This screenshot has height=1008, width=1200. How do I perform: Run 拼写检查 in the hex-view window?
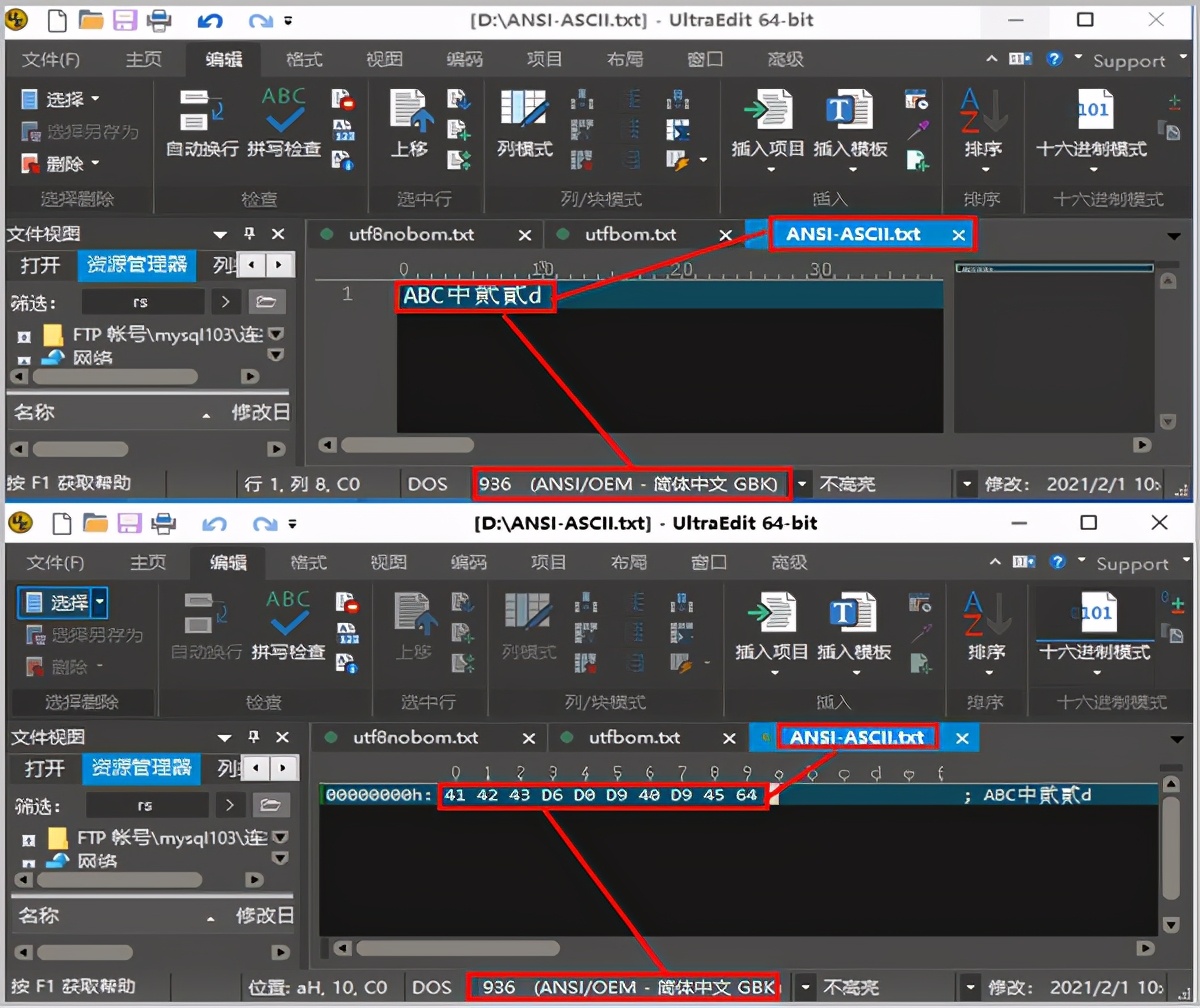coord(288,627)
